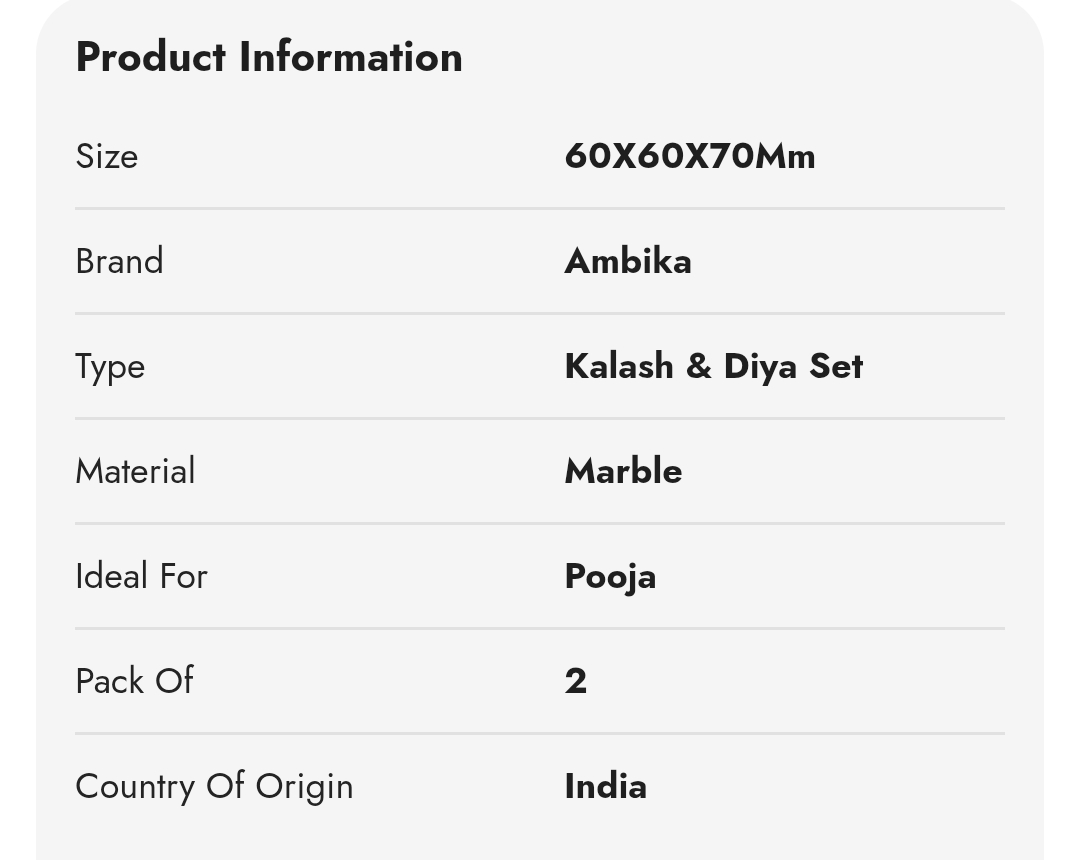Select the Size label
The image size is (1080, 860).
pyautogui.click(x=107, y=156)
